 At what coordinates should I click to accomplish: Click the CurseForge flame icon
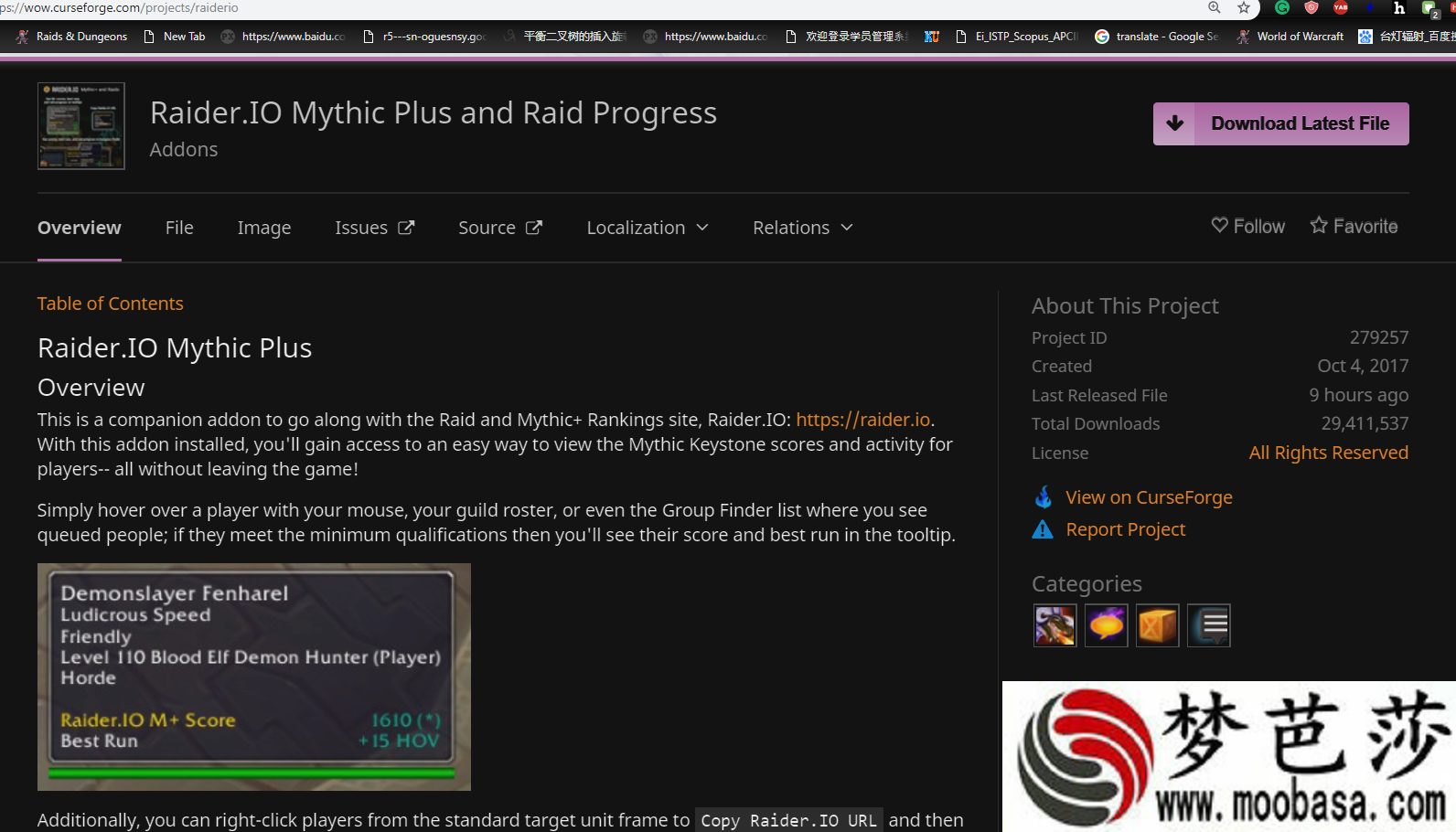(1043, 497)
